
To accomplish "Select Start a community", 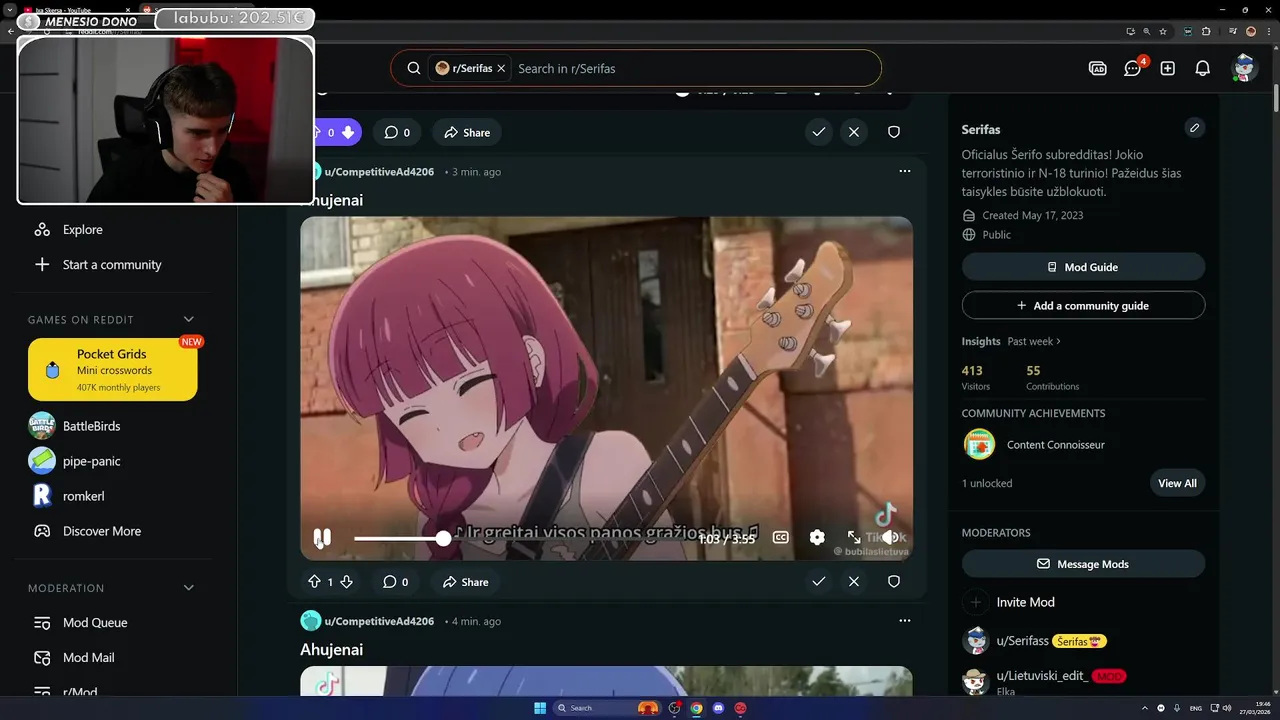I will click(x=113, y=265).
